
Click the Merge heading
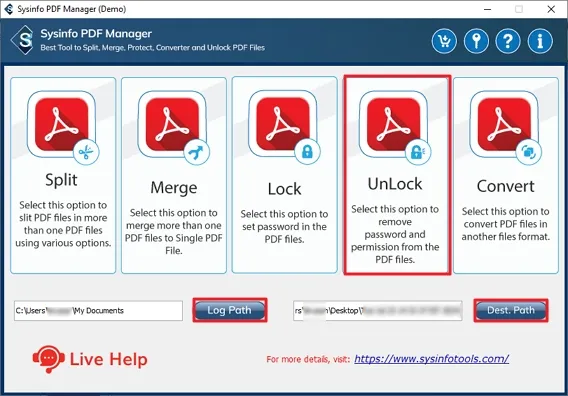point(174,188)
